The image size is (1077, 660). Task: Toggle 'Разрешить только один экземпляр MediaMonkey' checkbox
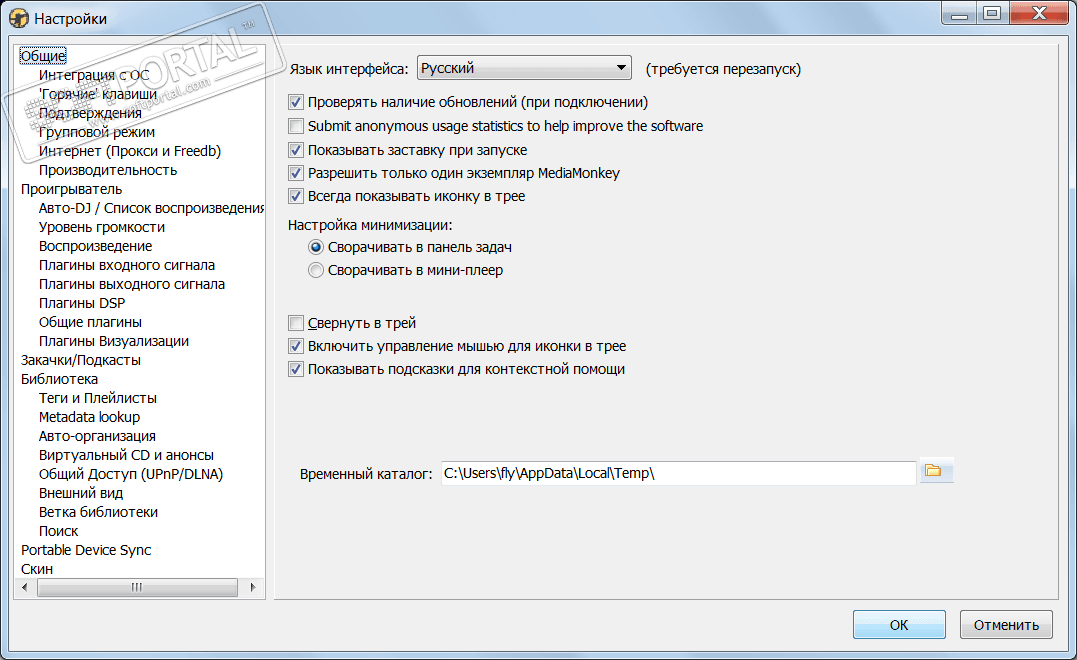click(296, 173)
